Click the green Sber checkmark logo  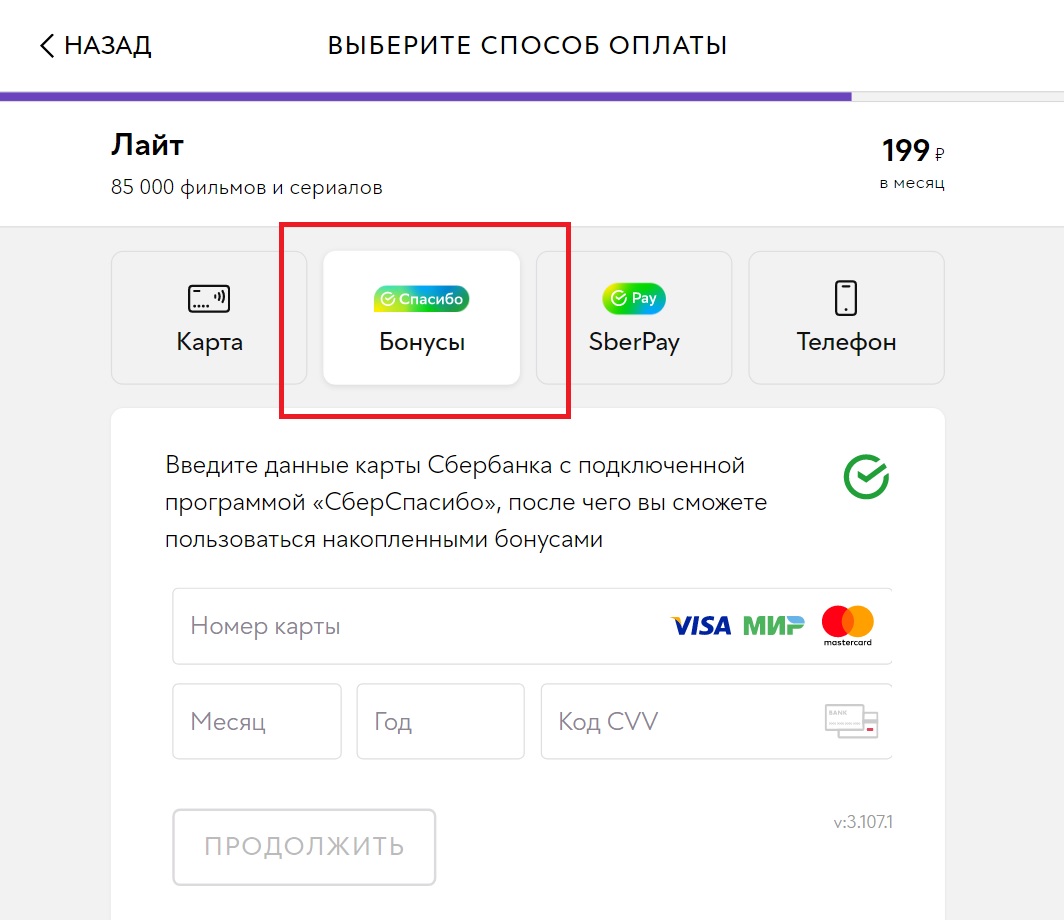tap(866, 477)
